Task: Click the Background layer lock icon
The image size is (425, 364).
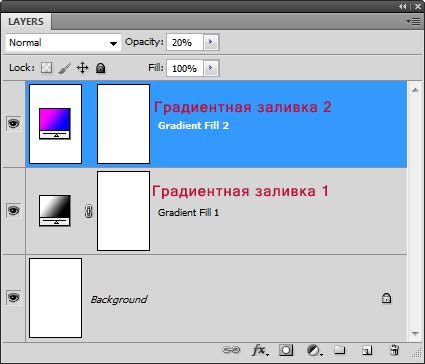Action: click(386, 298)
